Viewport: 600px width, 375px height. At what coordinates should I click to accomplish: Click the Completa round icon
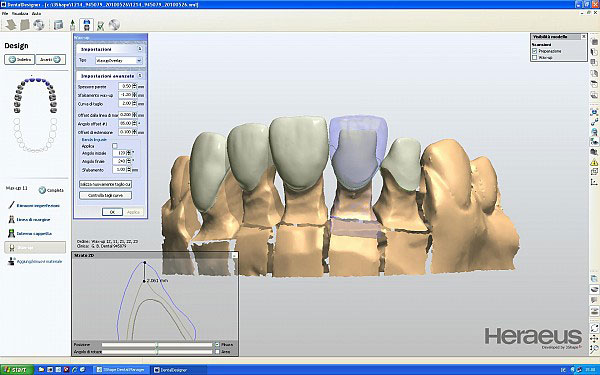click(42, 190)
